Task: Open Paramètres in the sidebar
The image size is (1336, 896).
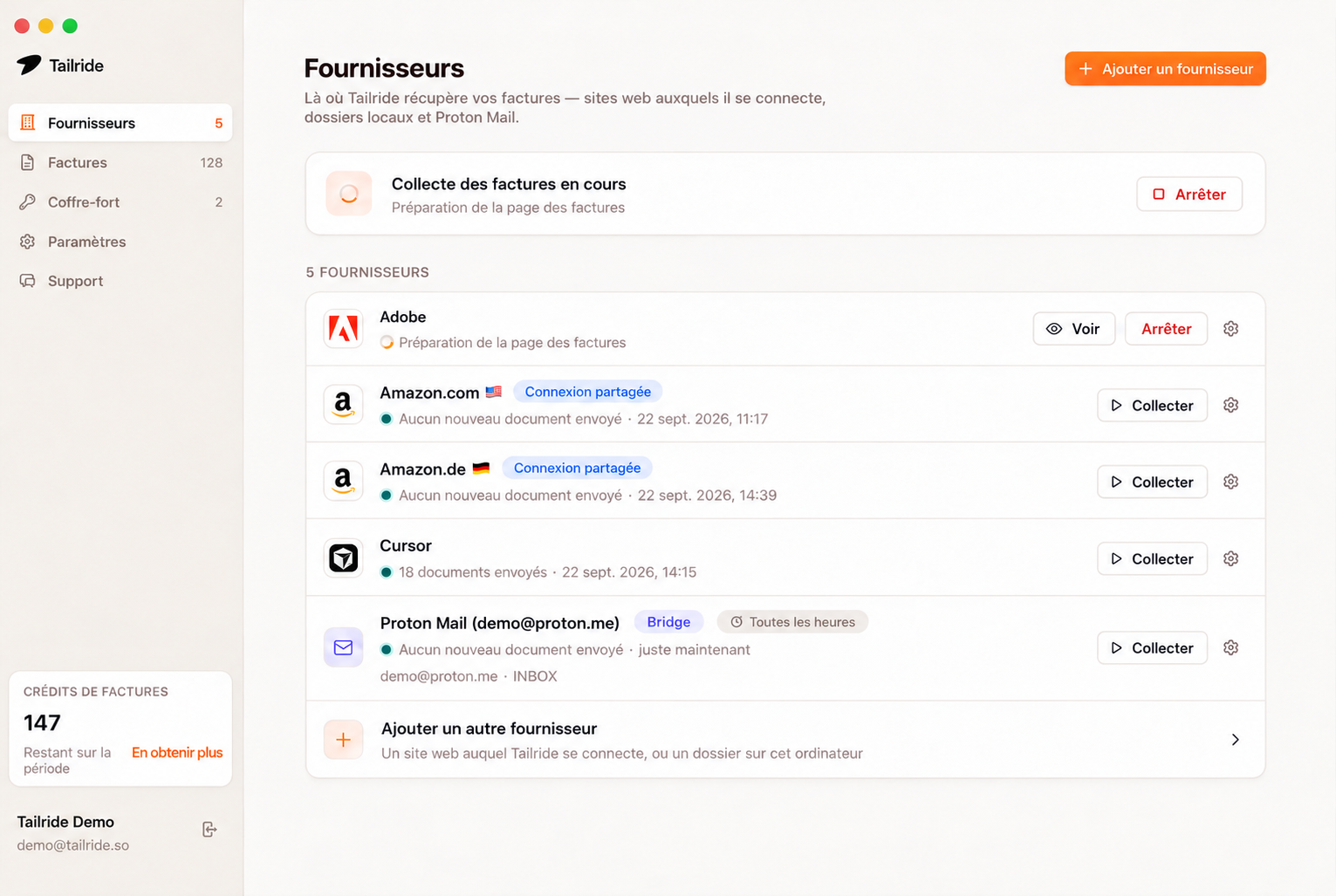Action: [x=120, y=242]
